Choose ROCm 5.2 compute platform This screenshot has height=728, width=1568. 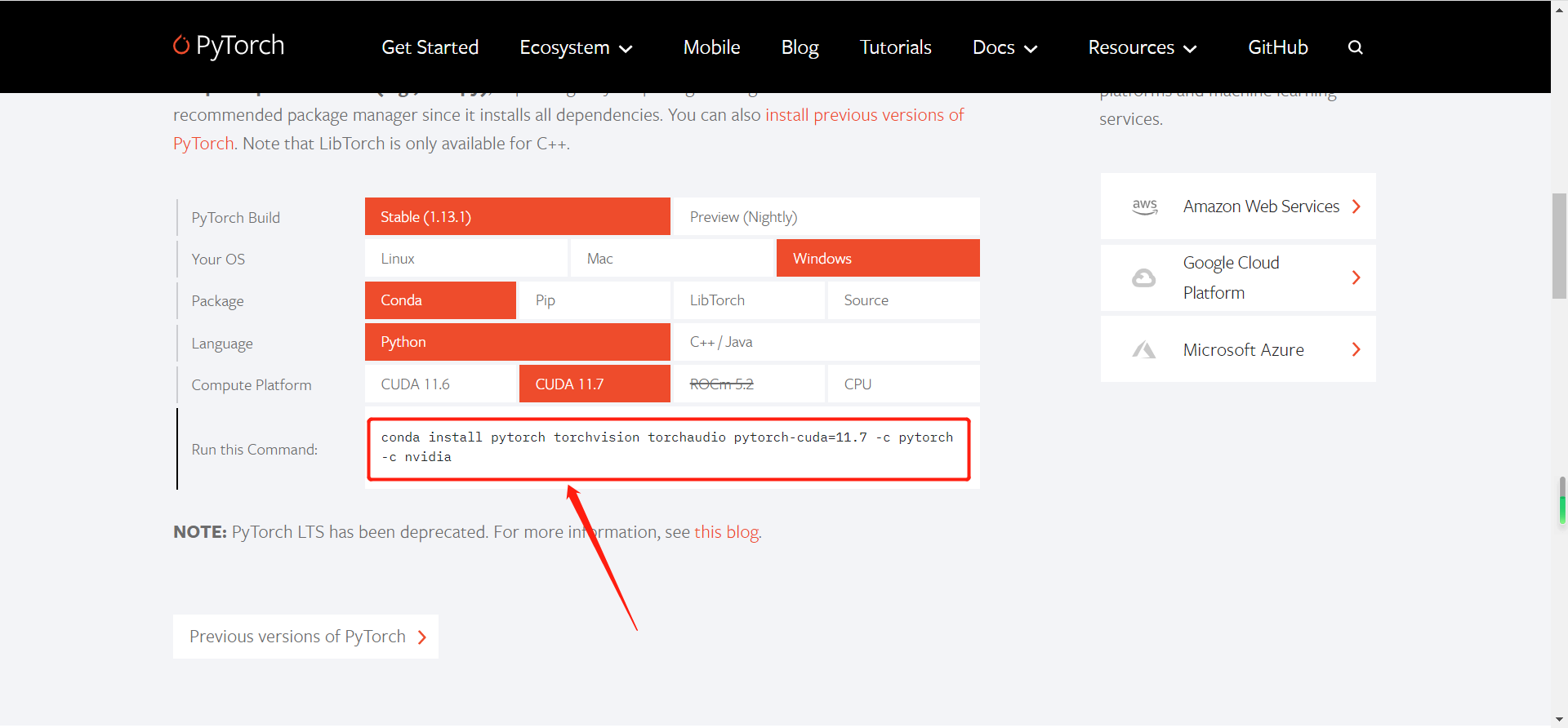point(749,384)
